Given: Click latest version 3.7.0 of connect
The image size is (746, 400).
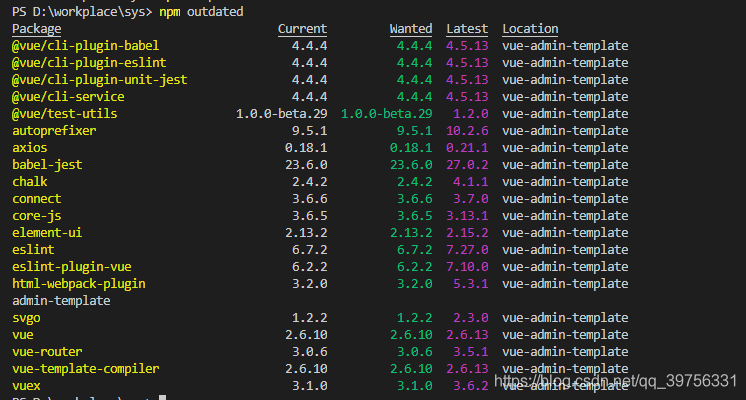Looking at the screenshot, I should coord(471,198).
